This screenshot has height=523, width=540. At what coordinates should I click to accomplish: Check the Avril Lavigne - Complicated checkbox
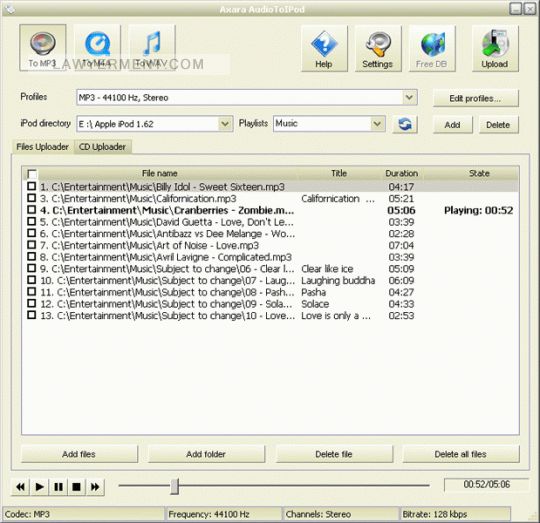pyautogui.click(x=31, y=257)
